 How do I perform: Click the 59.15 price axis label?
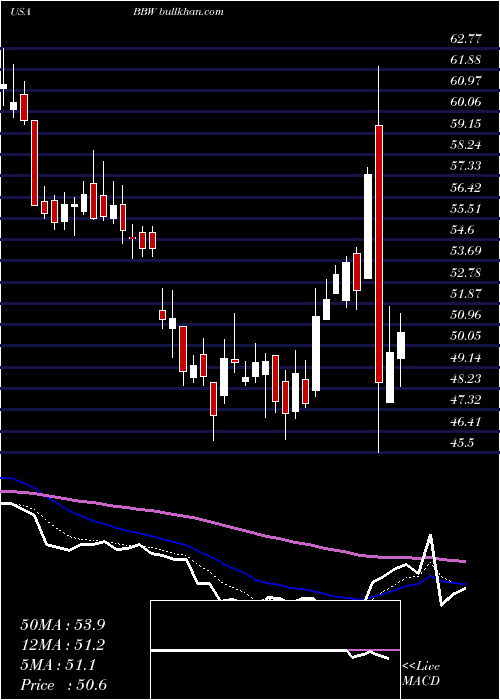[466, 123]
